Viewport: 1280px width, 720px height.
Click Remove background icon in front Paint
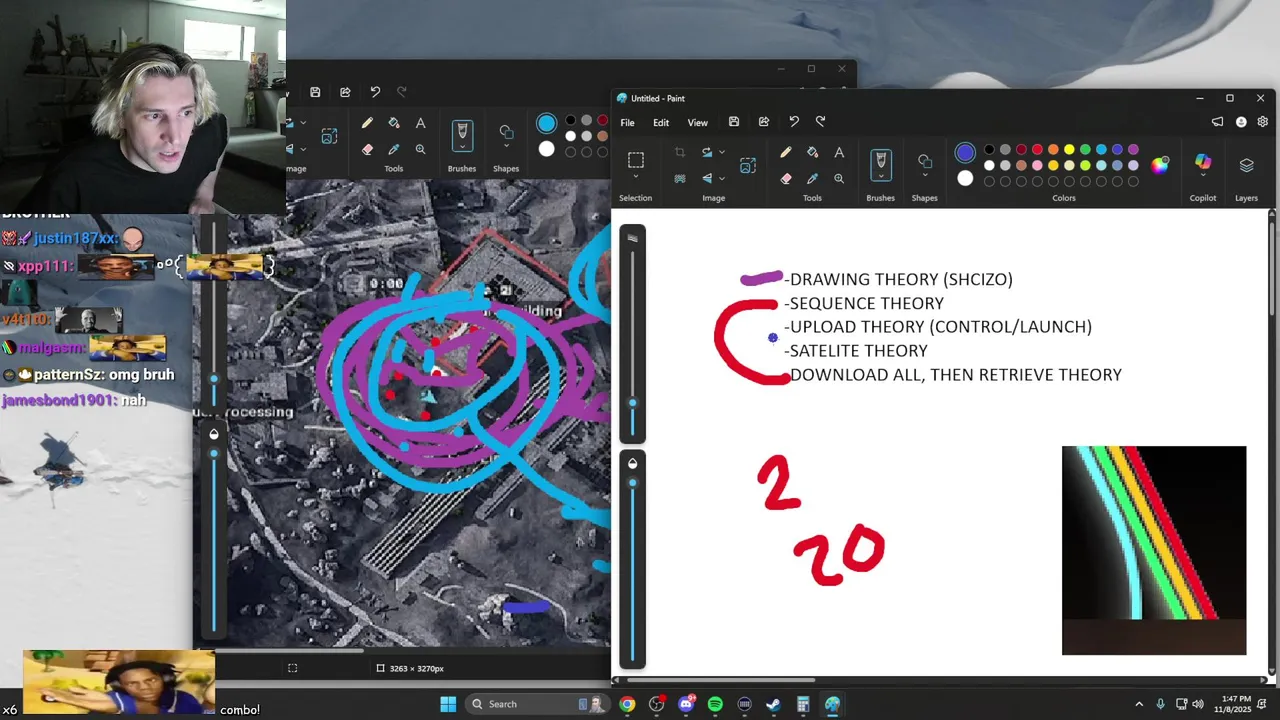click(x=679, y=178)
